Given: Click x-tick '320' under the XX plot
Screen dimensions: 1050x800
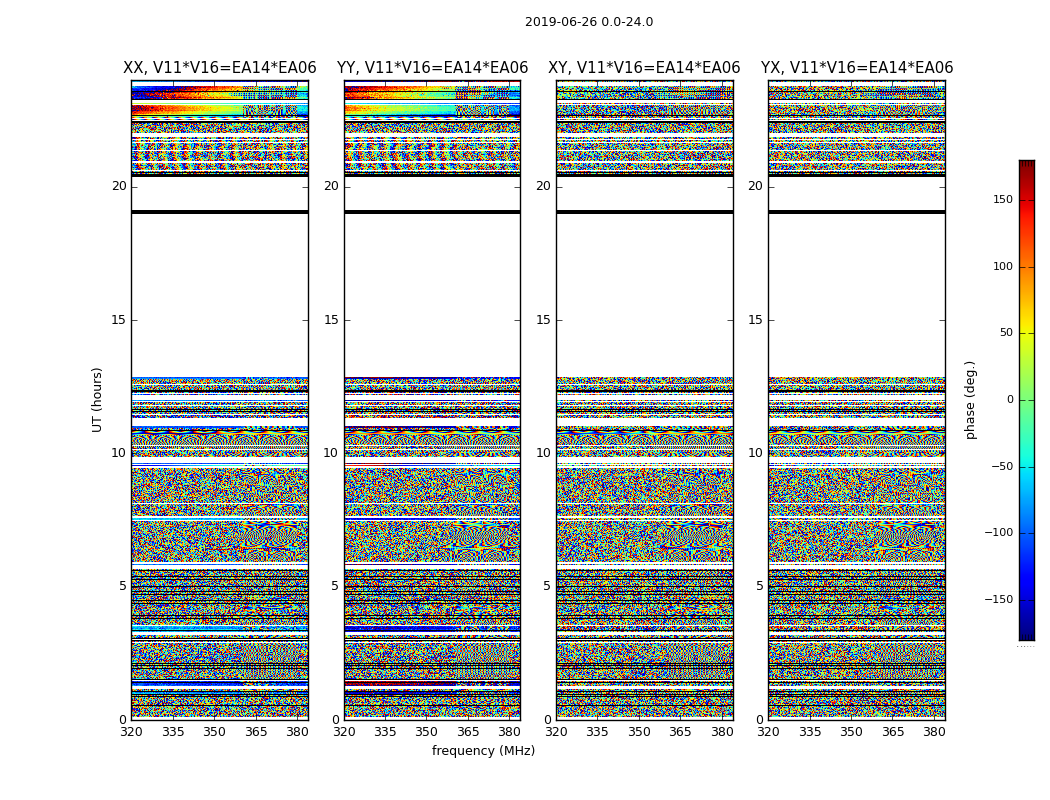Looking at the screenshot, I should 131,732.
